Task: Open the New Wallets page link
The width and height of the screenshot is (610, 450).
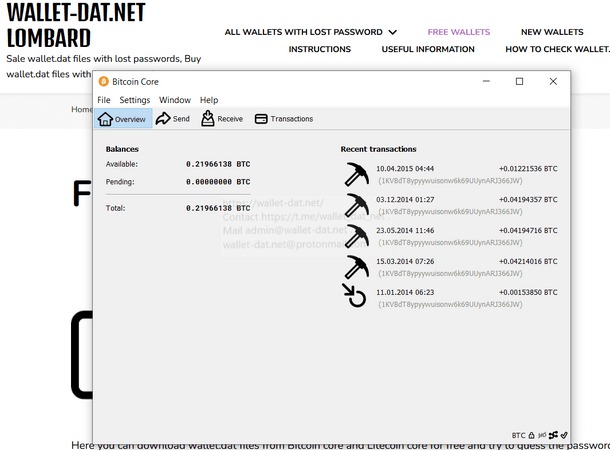Action: pyautogui.click(x=552, y=32)
